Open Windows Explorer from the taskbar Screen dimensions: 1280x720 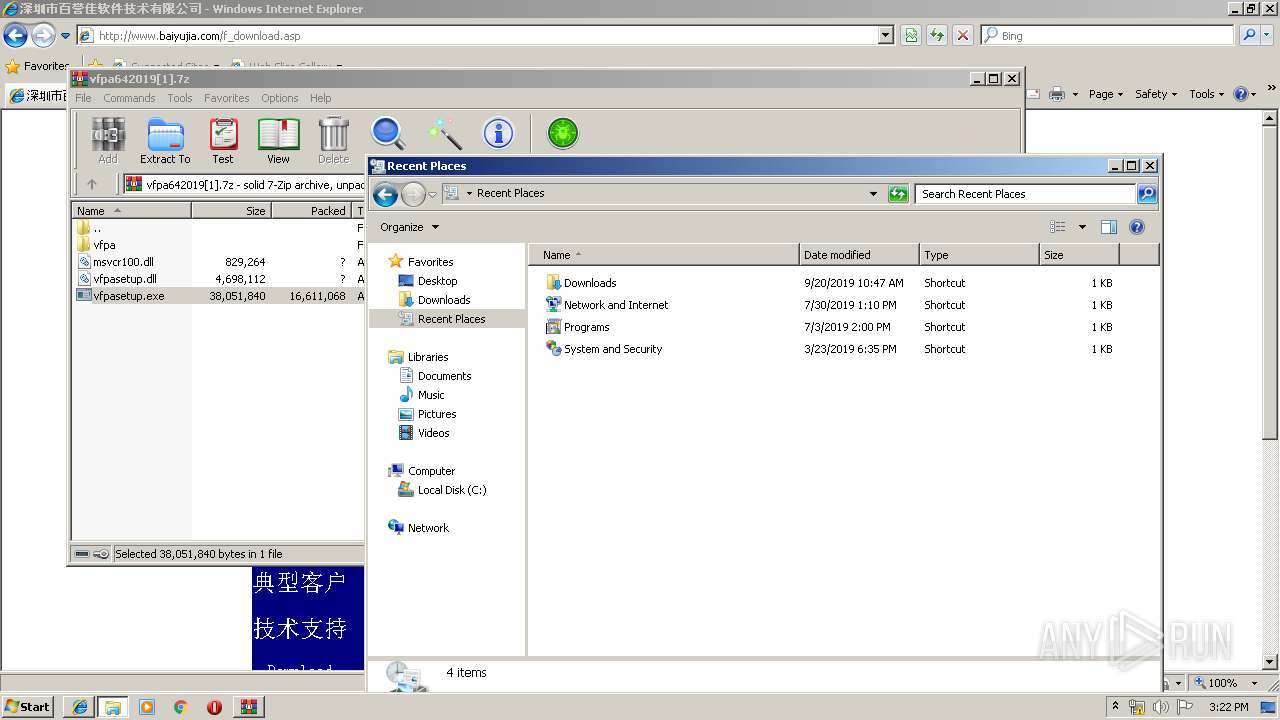click(x=113, y=707)
